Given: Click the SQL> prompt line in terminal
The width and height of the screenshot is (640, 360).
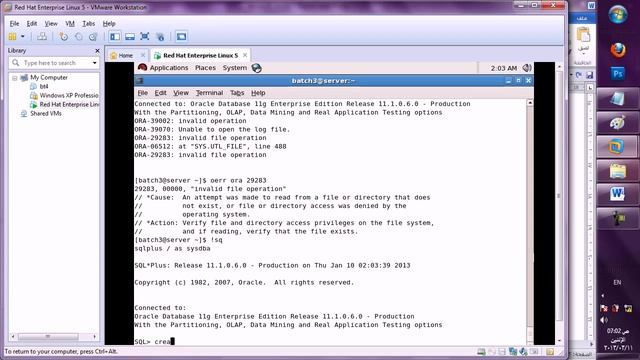Looking at the screenshot, I should (154, 342).
